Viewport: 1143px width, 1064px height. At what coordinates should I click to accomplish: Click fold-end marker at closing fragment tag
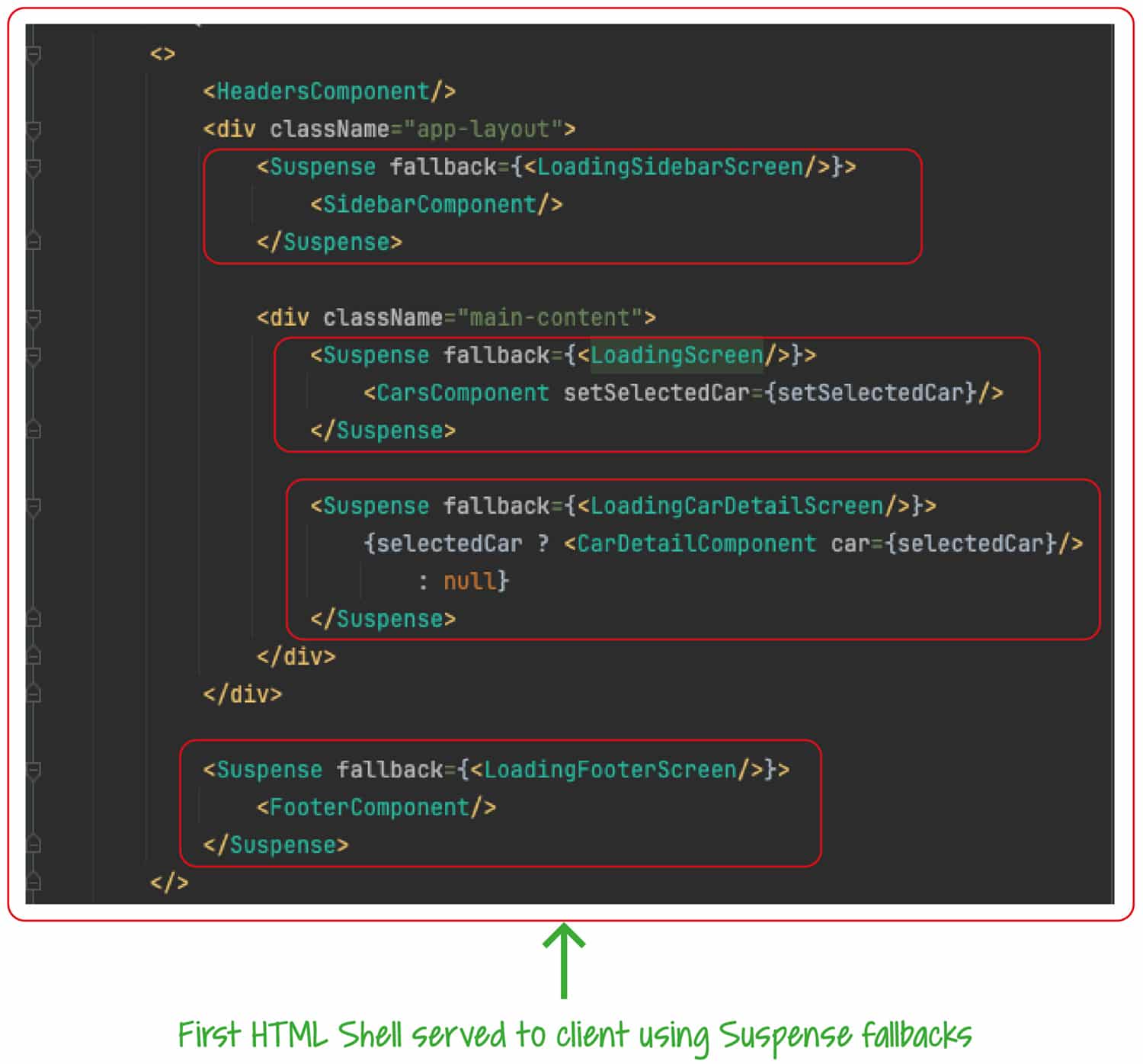point(34,883)
